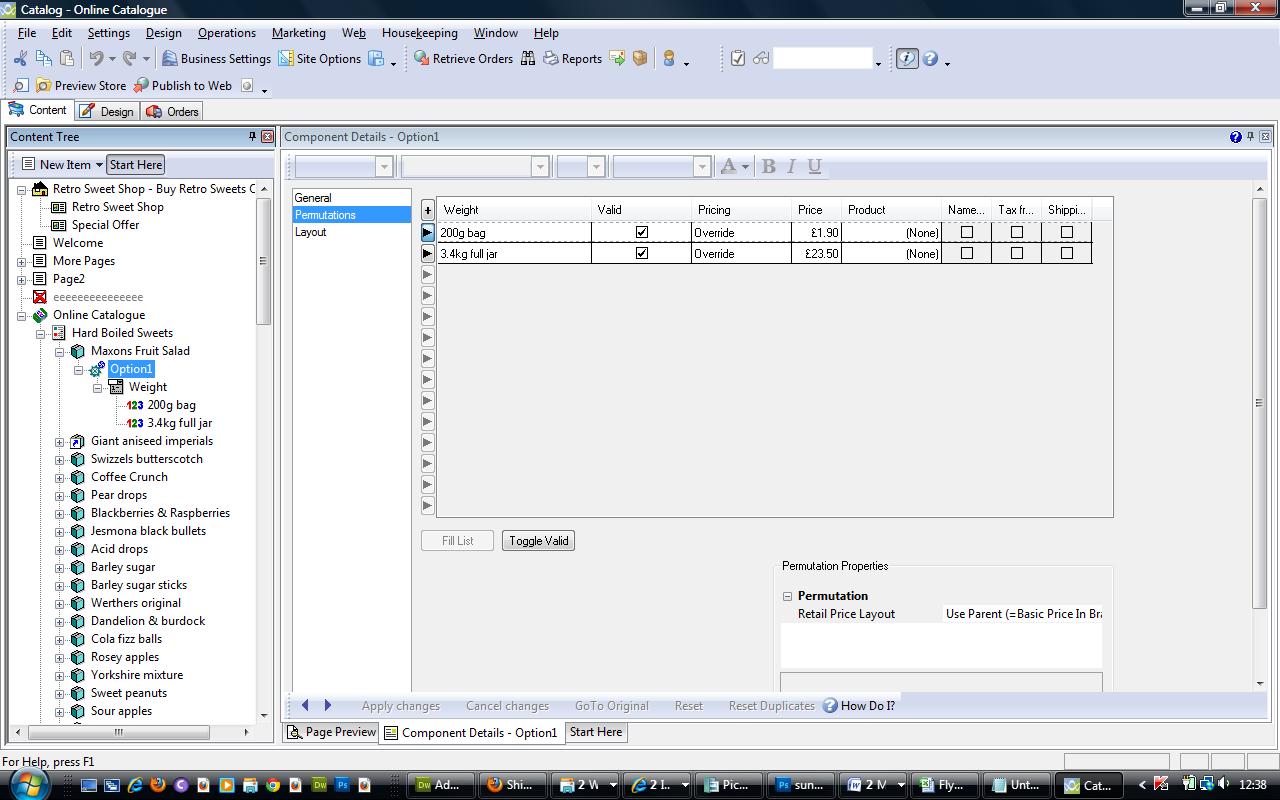Open Business Settings from the toolbar
Image resolution: width=1280 pixels, height=800 pixels.
point(216,59)
